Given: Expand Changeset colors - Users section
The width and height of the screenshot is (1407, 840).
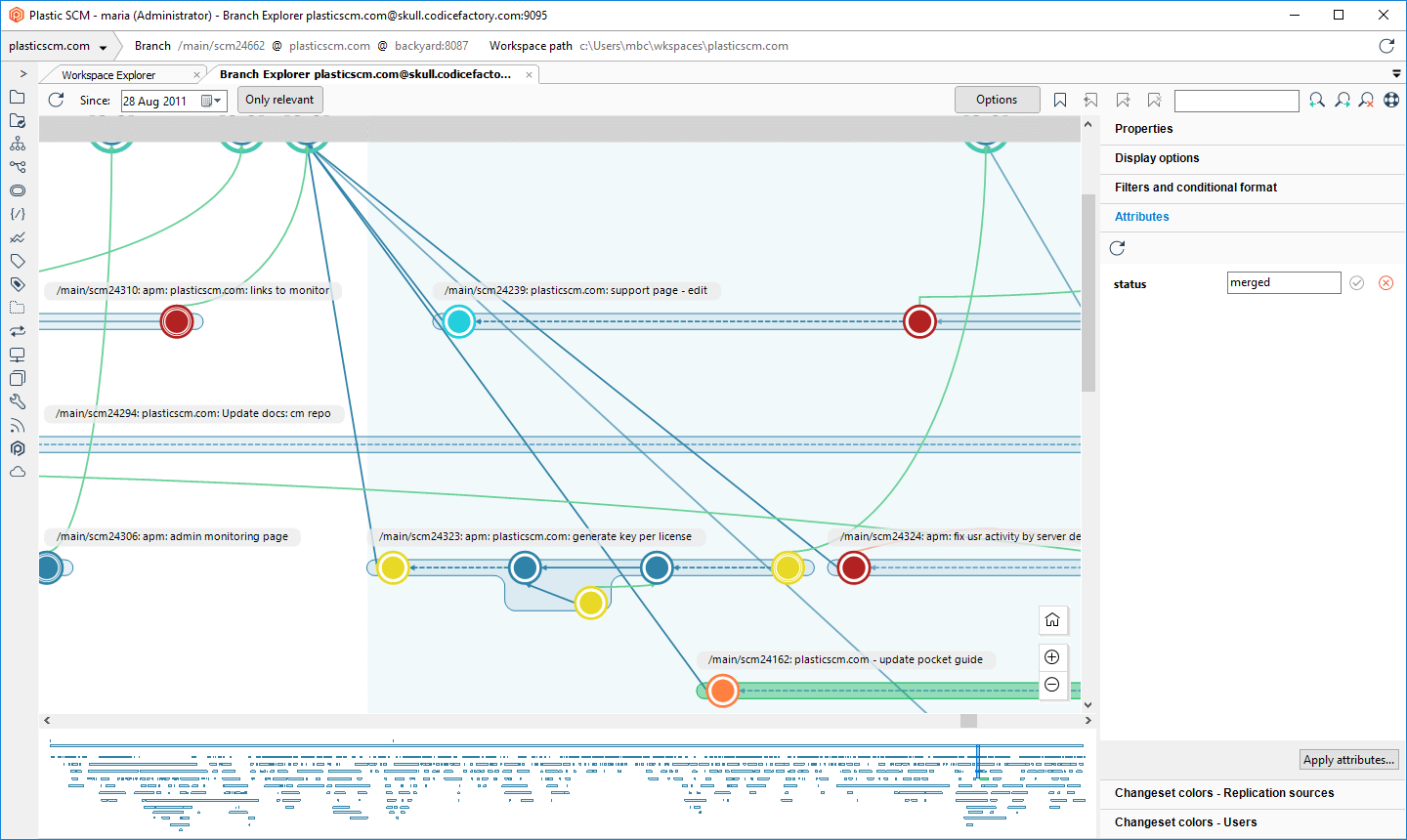Looking at the screenshot, I should (1253, 822).
